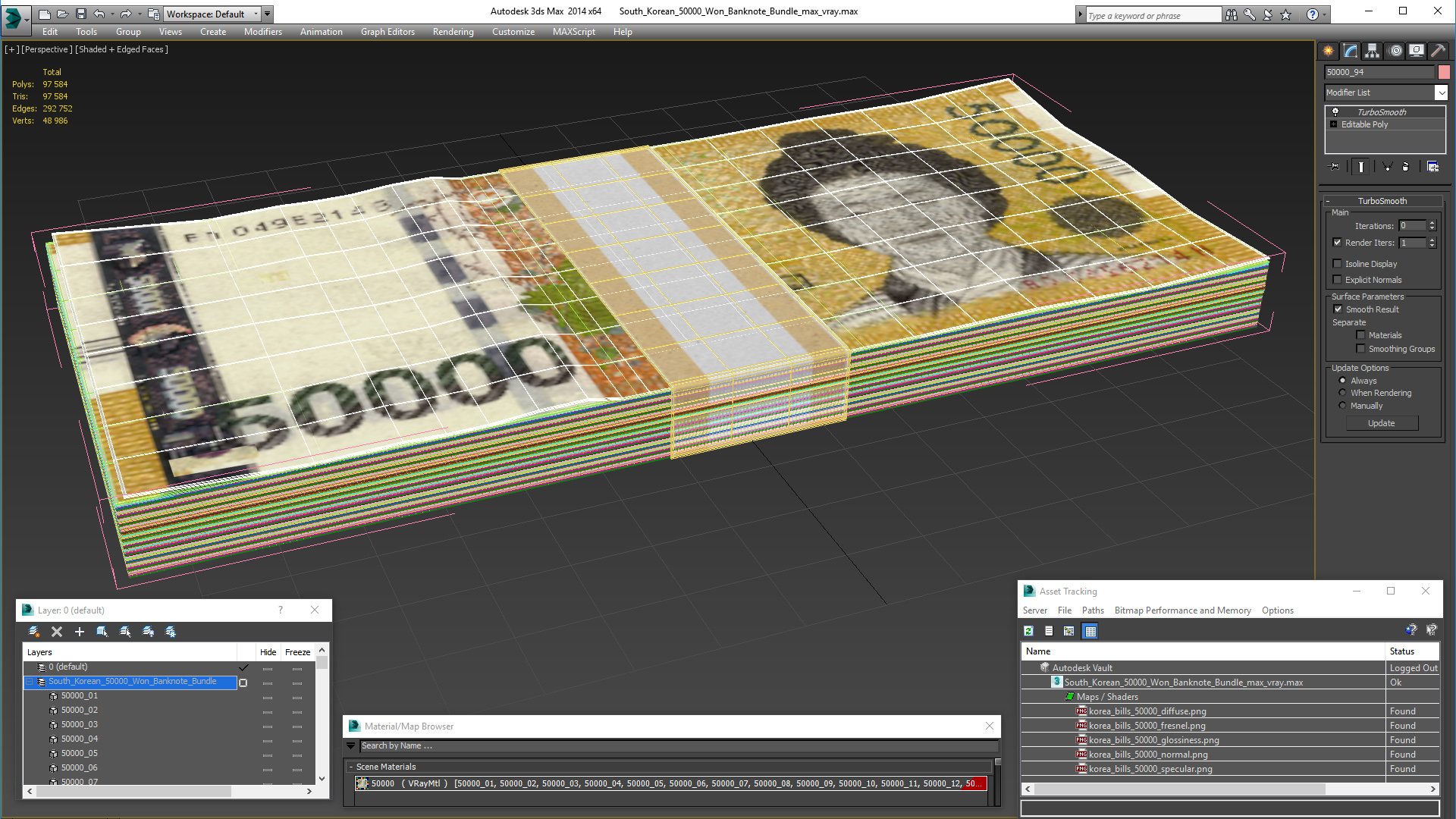Click Open File folder icon in title bar

point(63,14)
